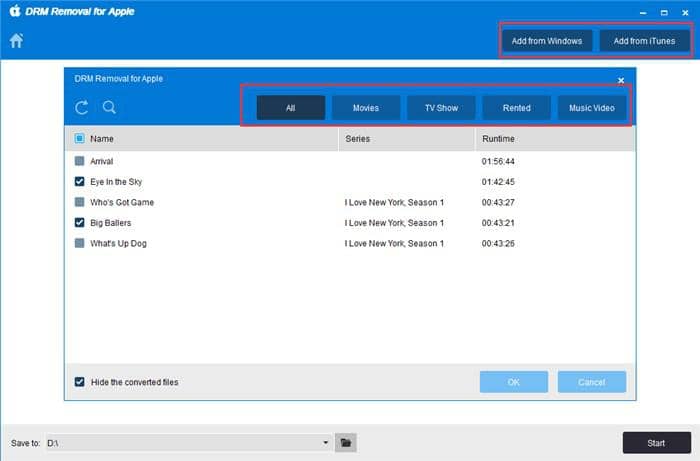Toggle Hide the converted files checkbox

(x=79, y=382)
